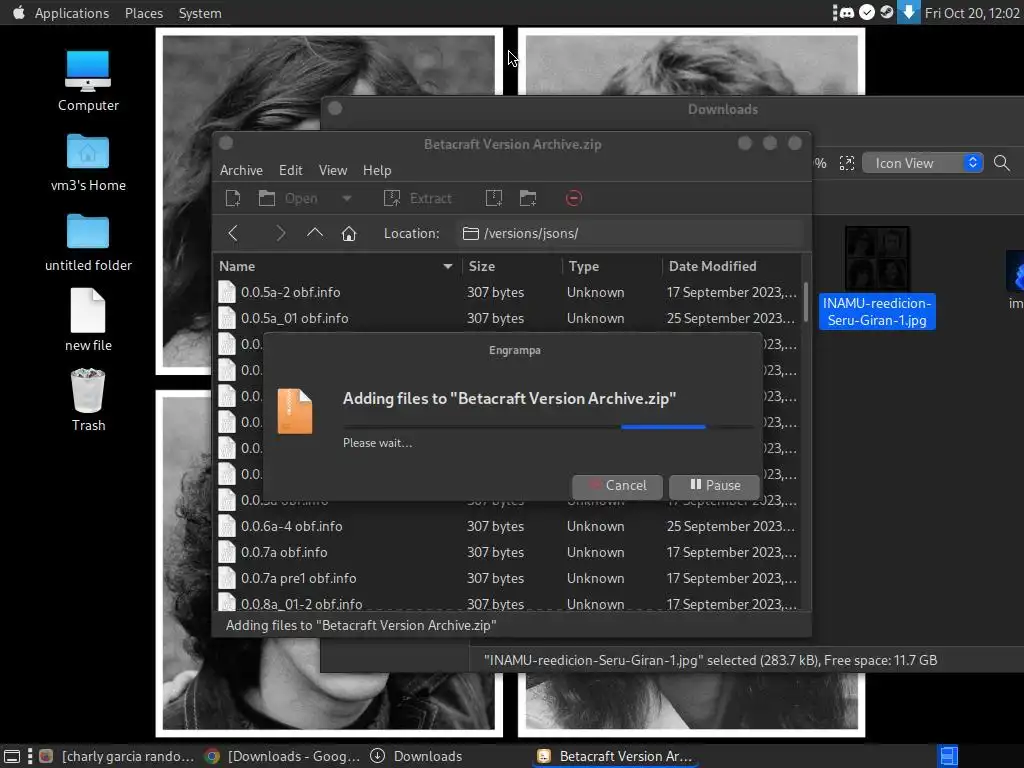1024x768 pixels.
Task: Sort by Name column header
Action: 336,266
